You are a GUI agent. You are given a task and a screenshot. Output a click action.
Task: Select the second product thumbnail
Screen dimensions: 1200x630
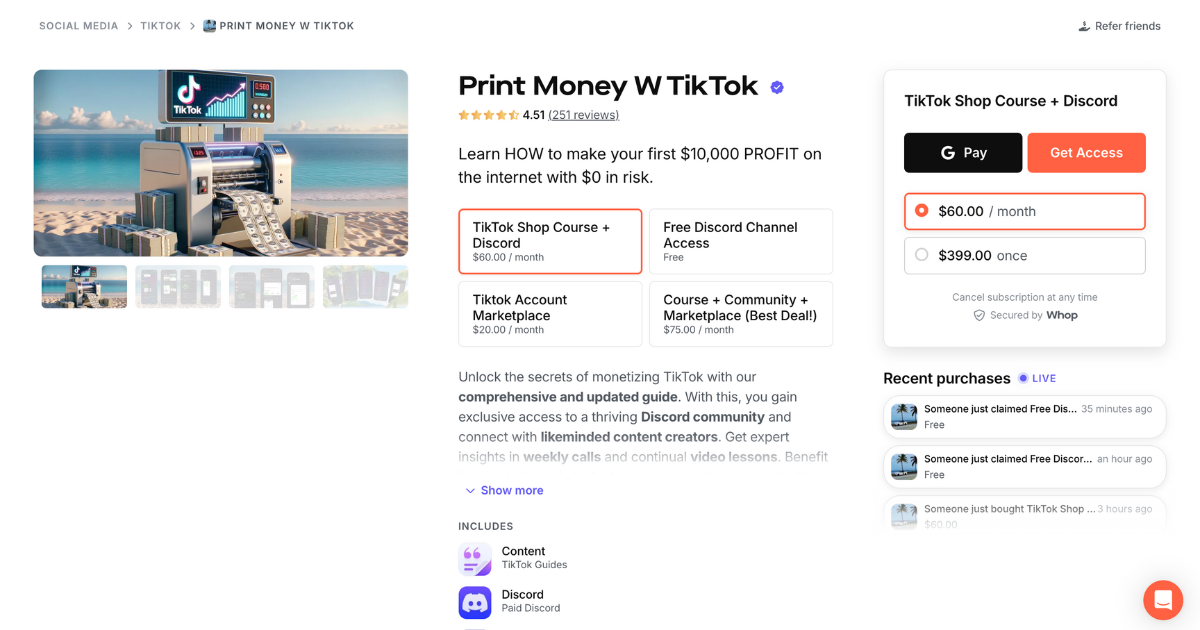[x=178, y=287]
